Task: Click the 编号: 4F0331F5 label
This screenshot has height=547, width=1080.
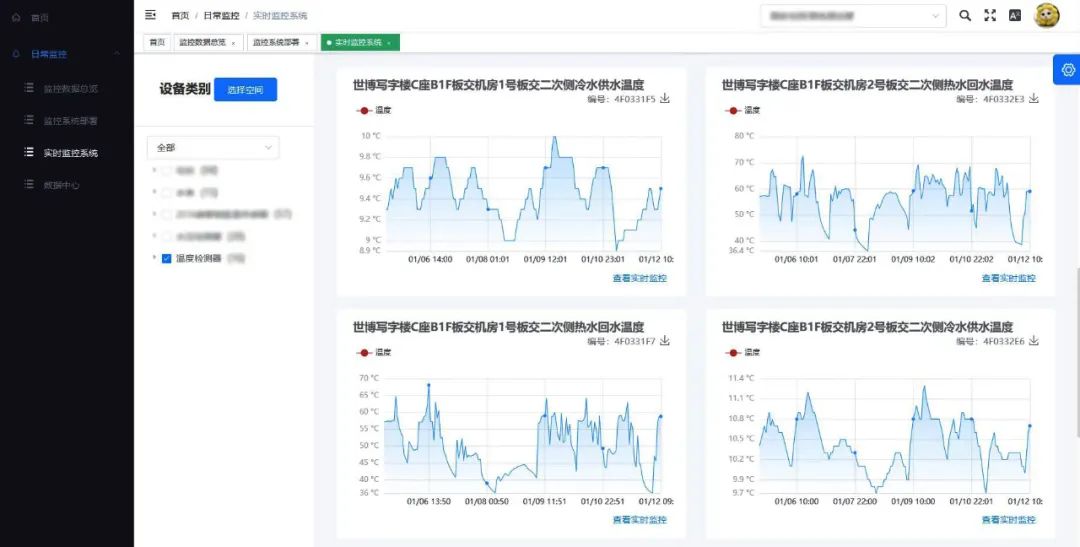Action: 621,99
